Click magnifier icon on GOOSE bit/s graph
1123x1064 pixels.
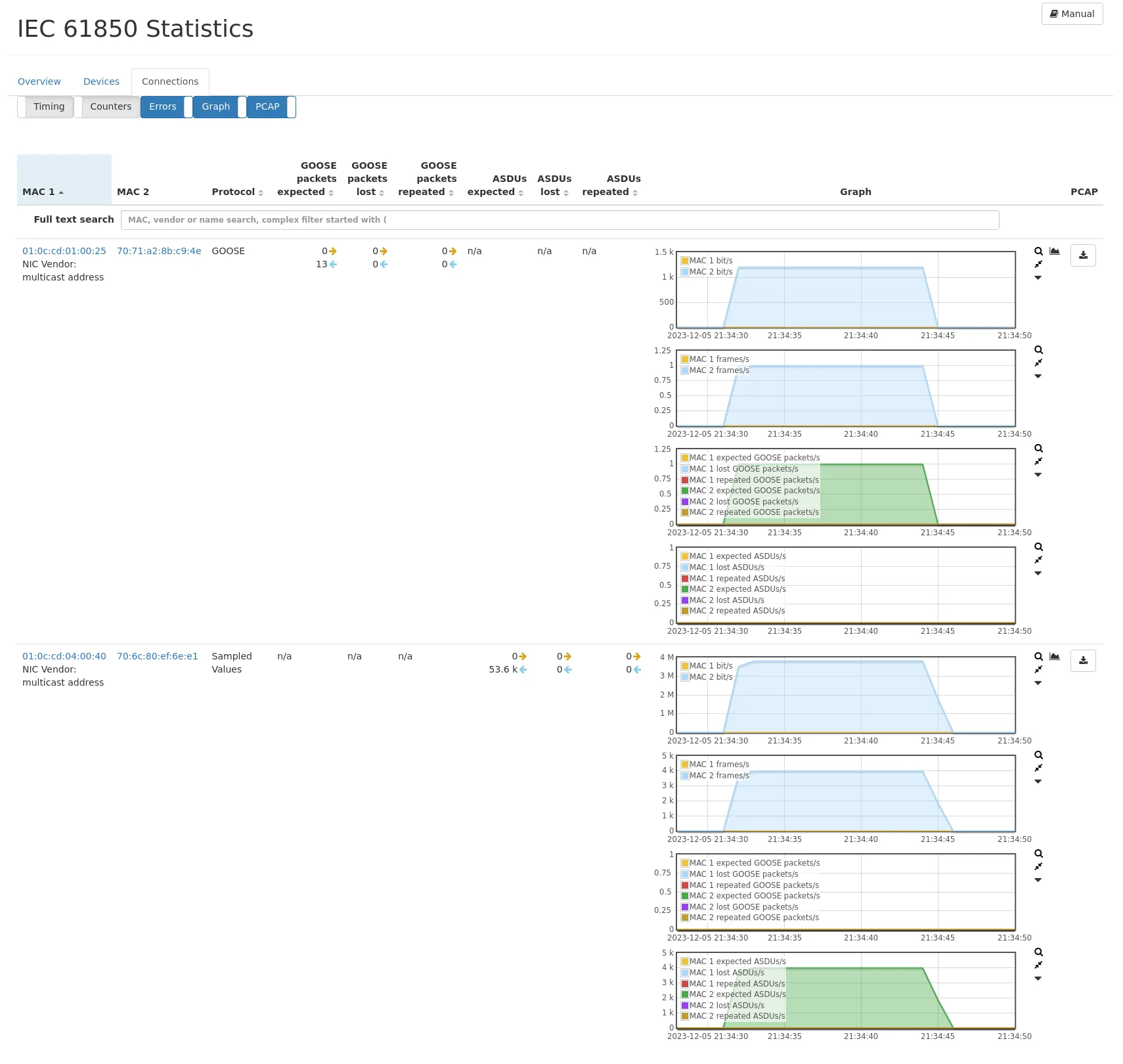1038,252
